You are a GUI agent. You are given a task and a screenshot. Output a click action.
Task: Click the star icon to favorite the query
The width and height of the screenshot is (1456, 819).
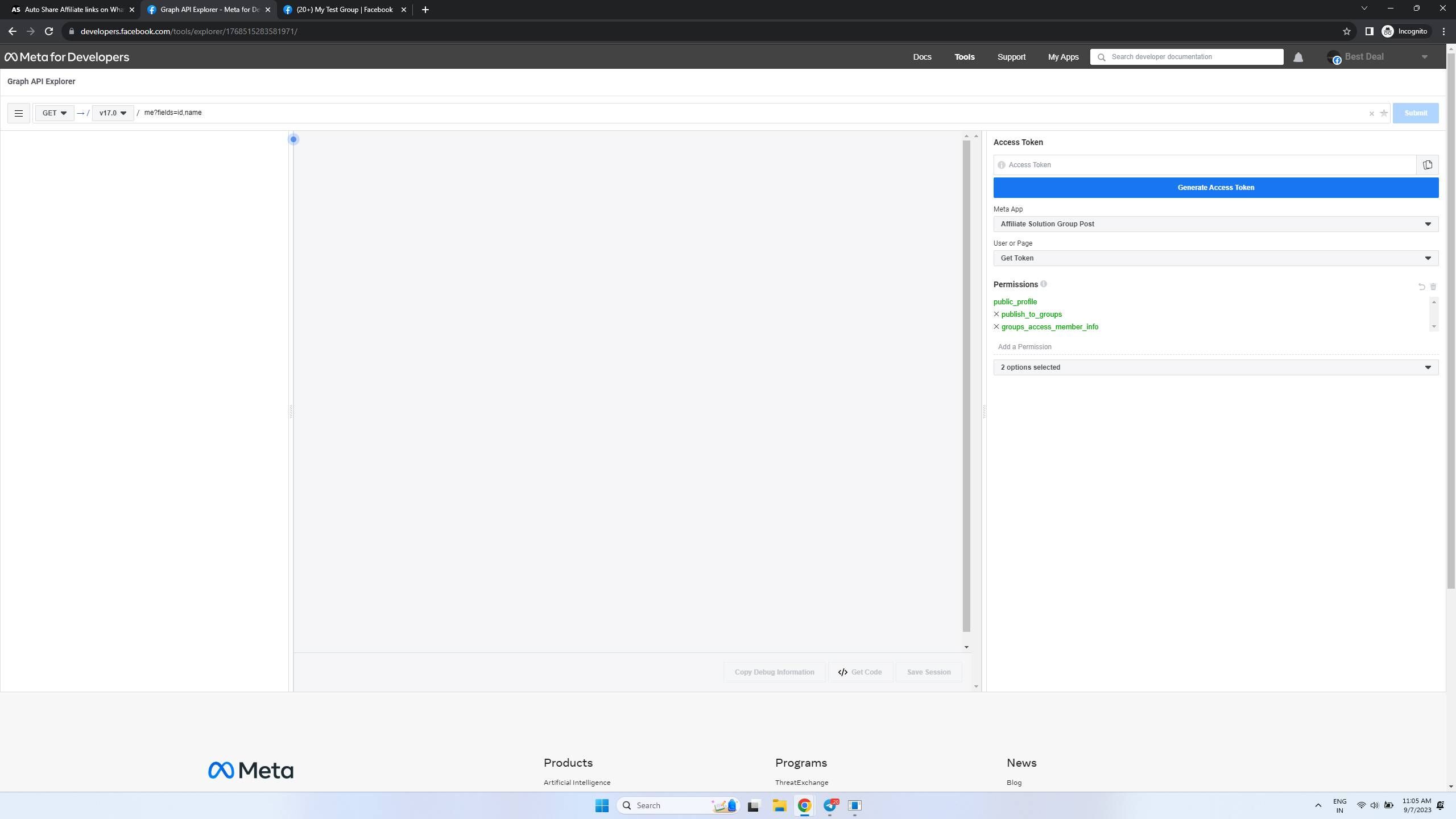click(1384, 113)
